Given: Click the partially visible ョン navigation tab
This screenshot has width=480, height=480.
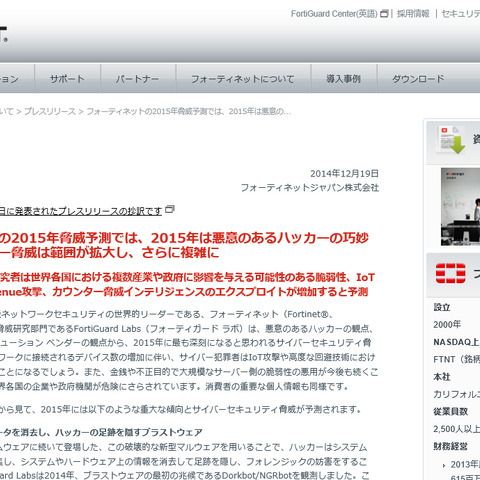Looking at the screenshot, I should coord(17,79).
